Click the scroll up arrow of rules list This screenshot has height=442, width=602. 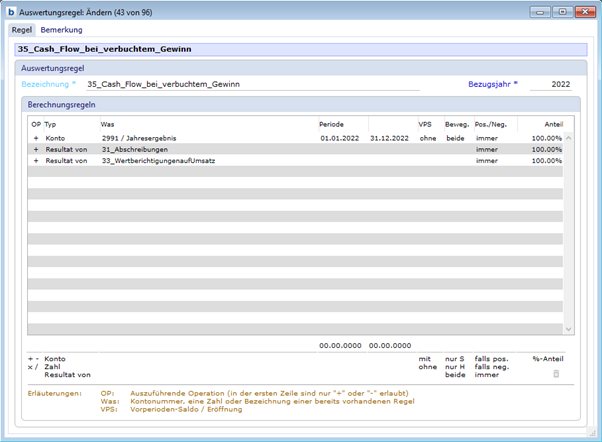point(569,138)
